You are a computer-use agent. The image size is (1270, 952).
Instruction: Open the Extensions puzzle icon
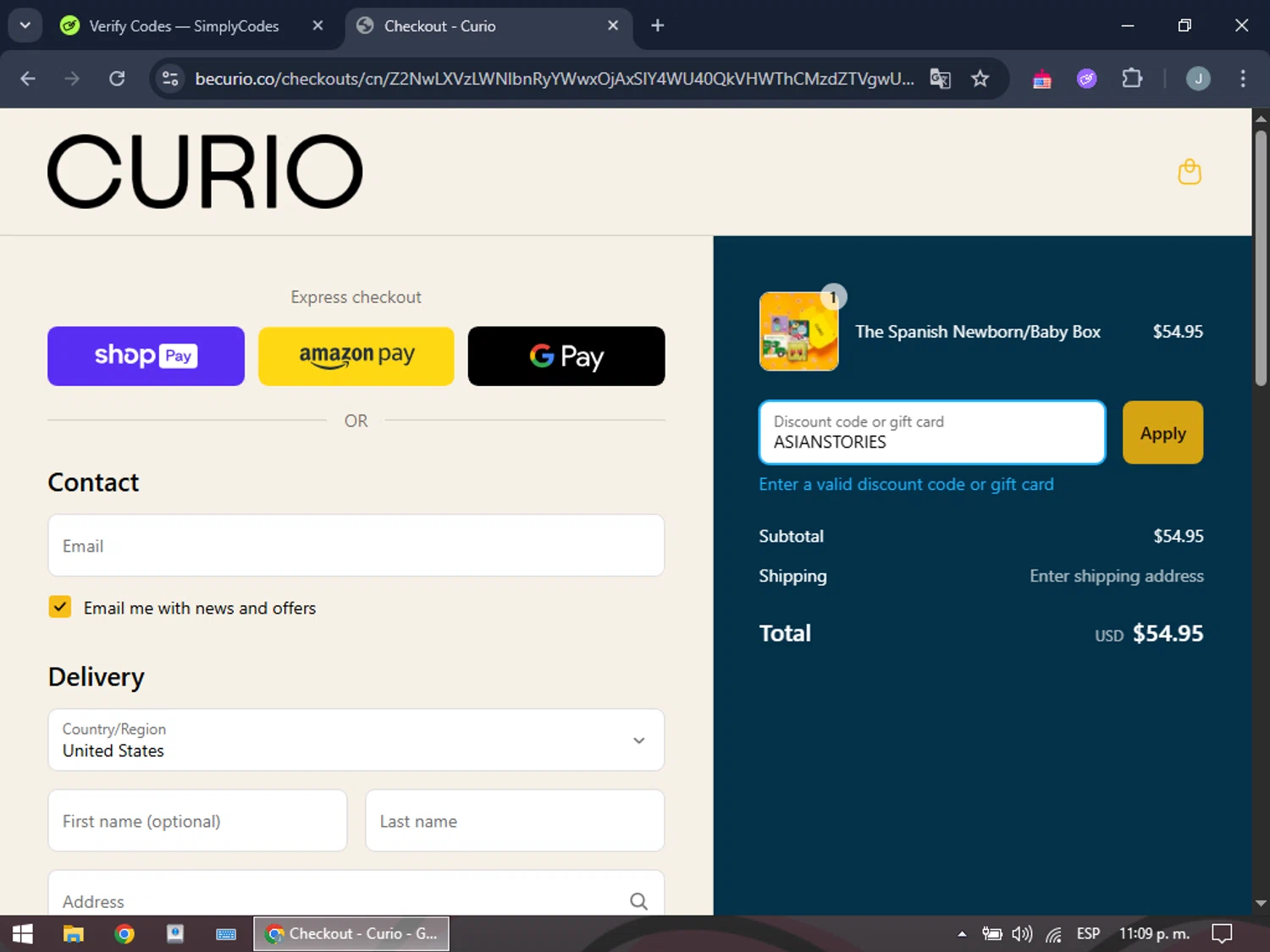tap(1132, 79)
